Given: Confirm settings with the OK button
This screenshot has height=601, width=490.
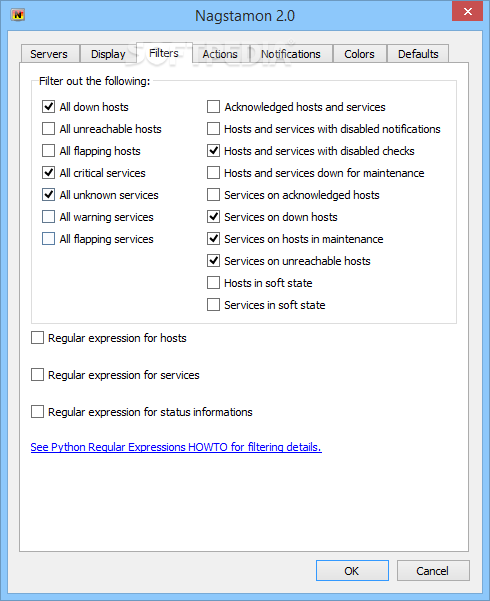Looking at the screenshot, I should pyautogui.click(x=352, y=571).
